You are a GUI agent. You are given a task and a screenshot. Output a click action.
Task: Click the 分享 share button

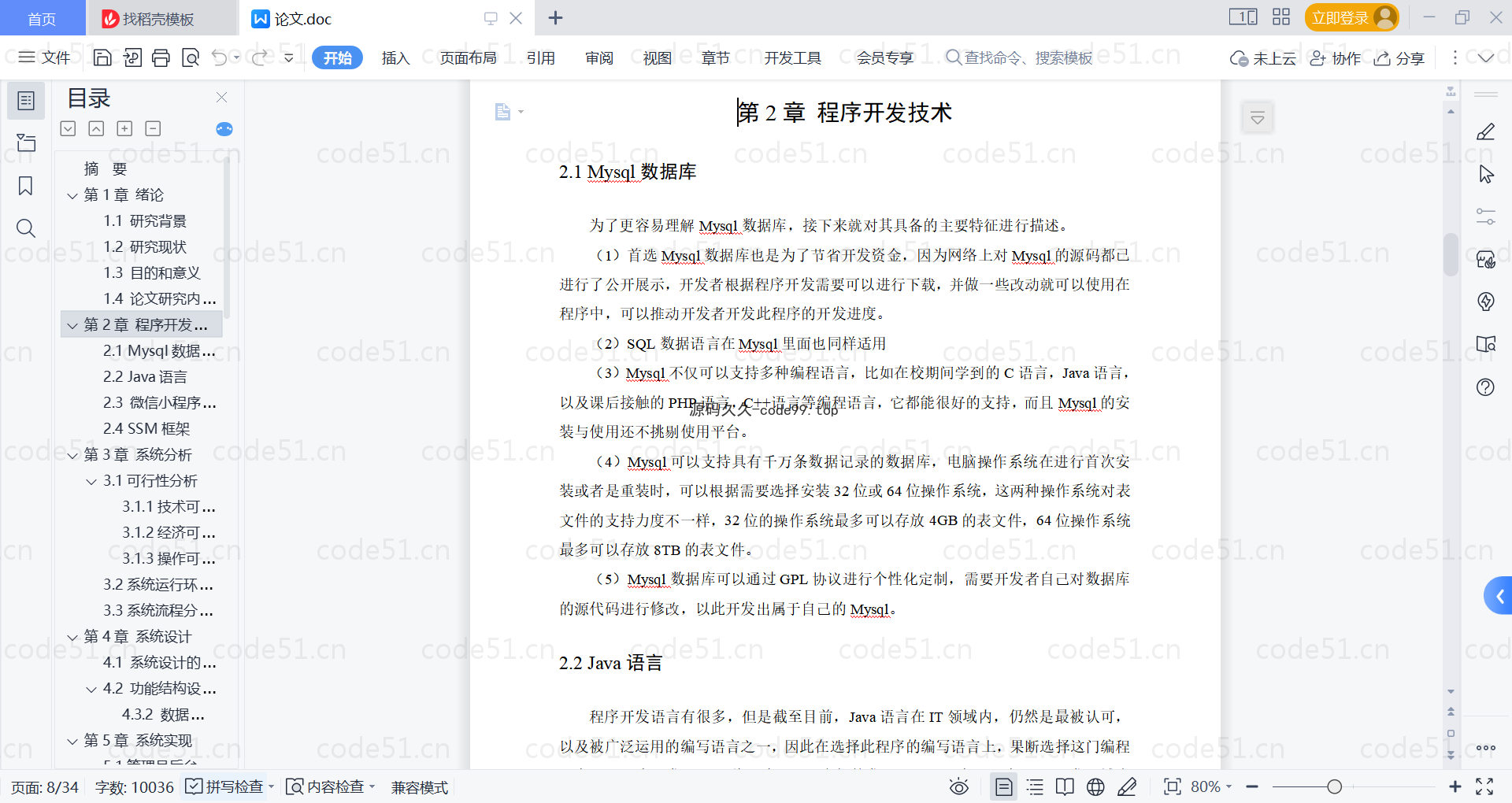[x=1399, y=58]
